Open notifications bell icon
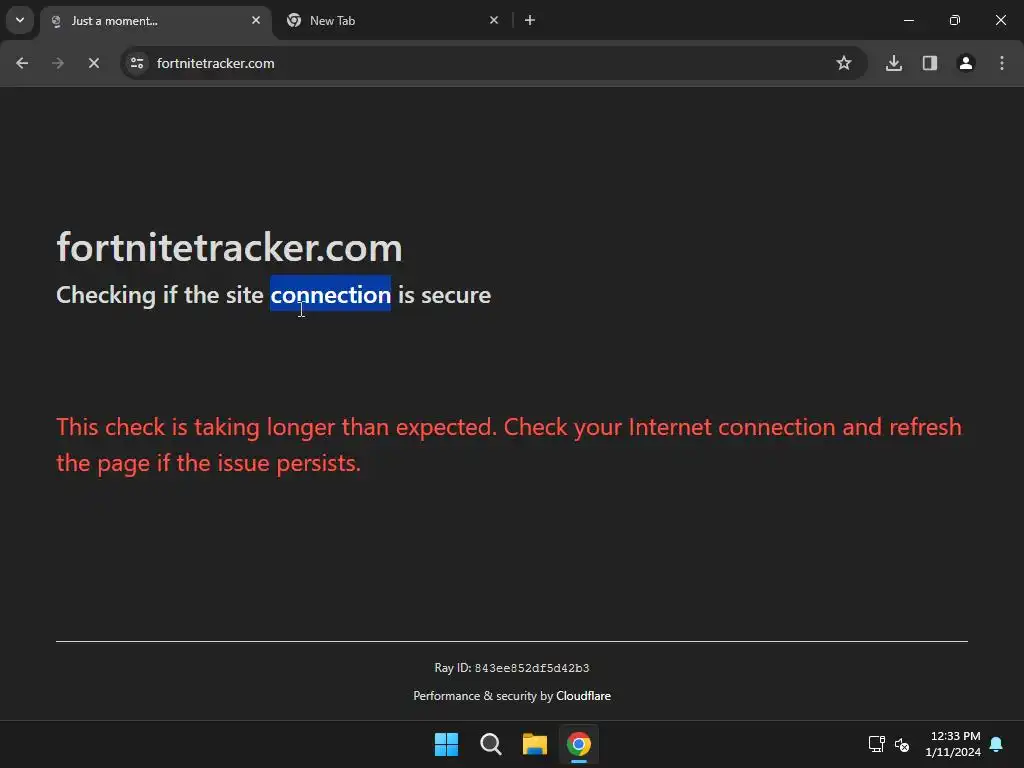The width and height of the screenshot is (1024, 768). [997, 744]
